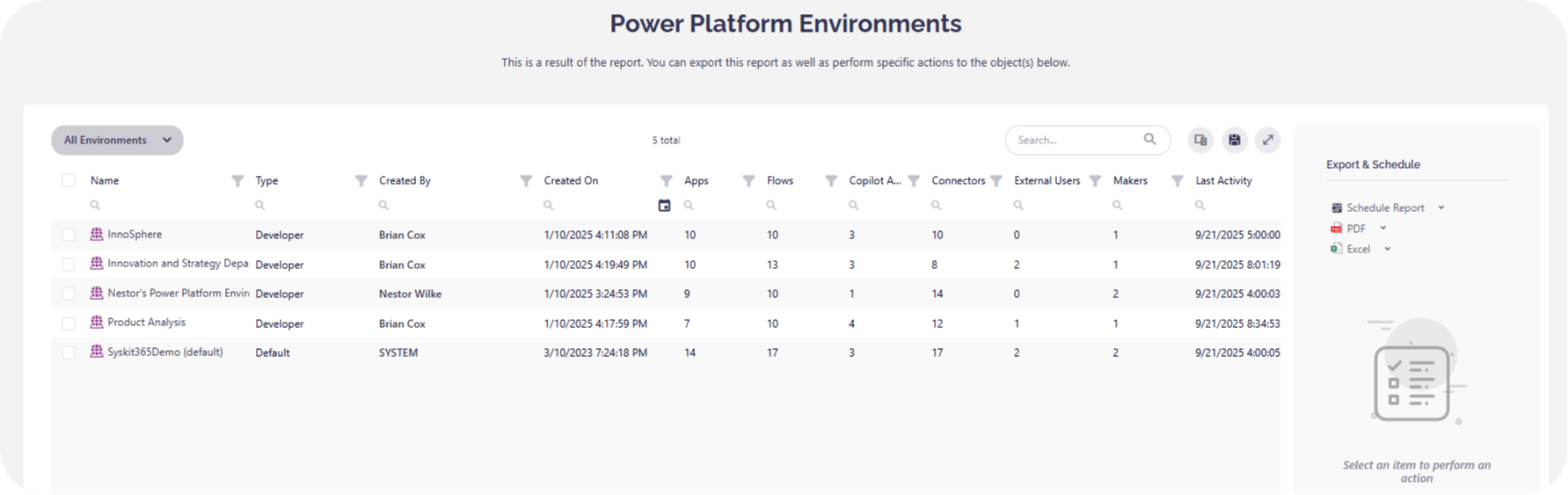Click the Apps column search filter box
Viewport: 1568px width, 495px height.
pos(718,205)
